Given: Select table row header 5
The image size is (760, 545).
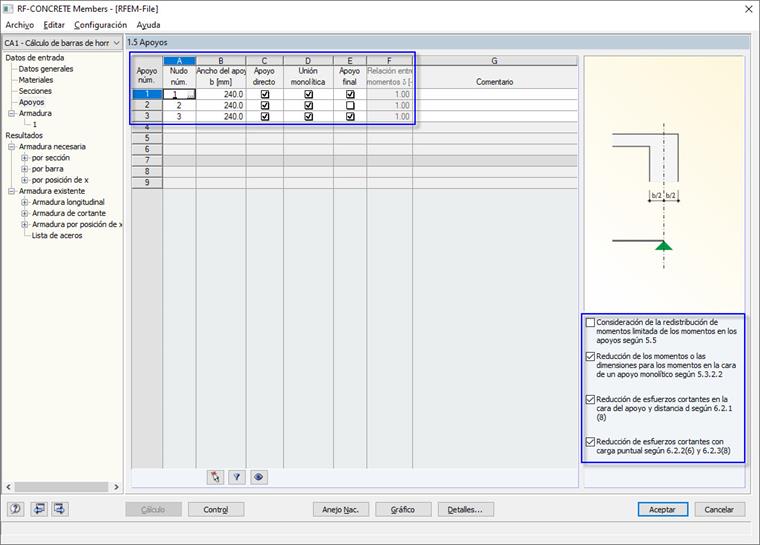Looking at the screenshot, I should [x=147, y=138].
